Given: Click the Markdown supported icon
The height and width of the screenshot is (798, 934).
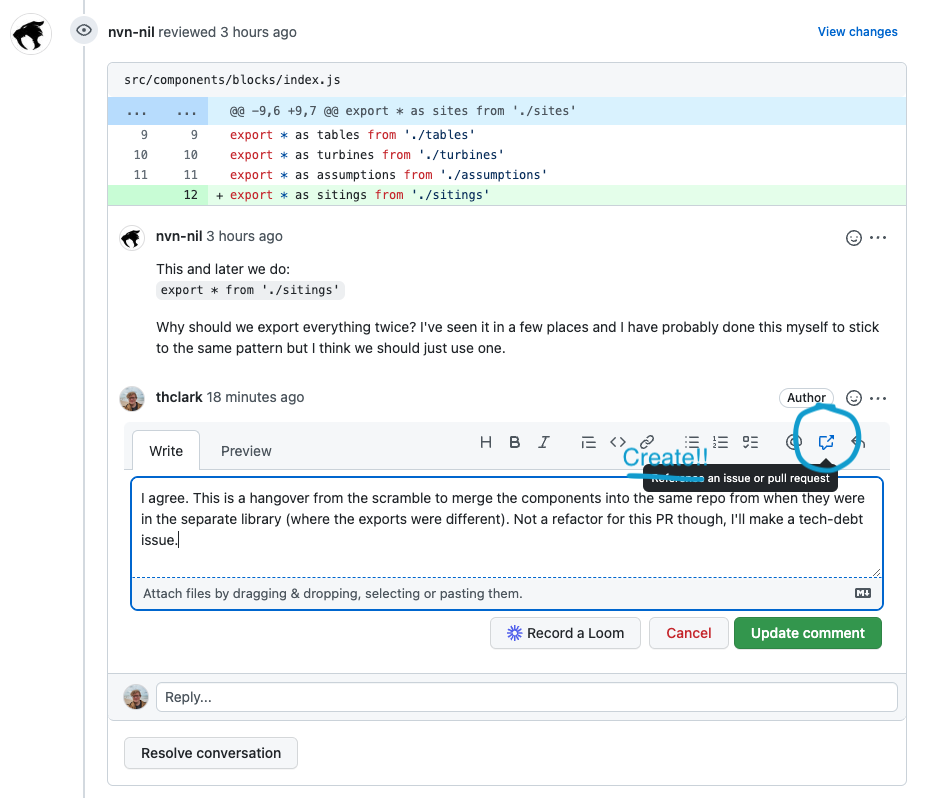Looking at the screenshot, I should [x=863, y=593].
